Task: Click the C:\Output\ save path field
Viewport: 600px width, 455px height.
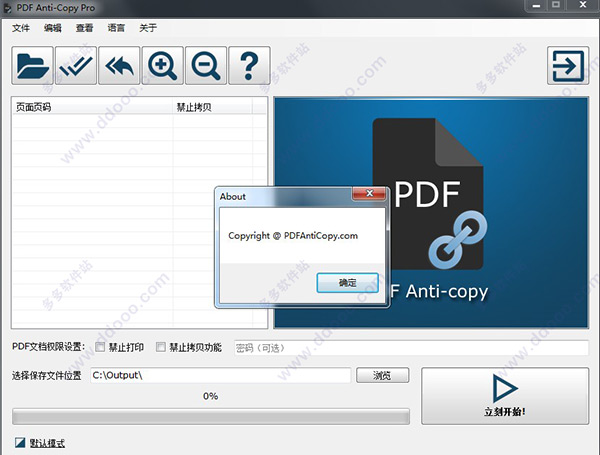Action: point(220,375)
